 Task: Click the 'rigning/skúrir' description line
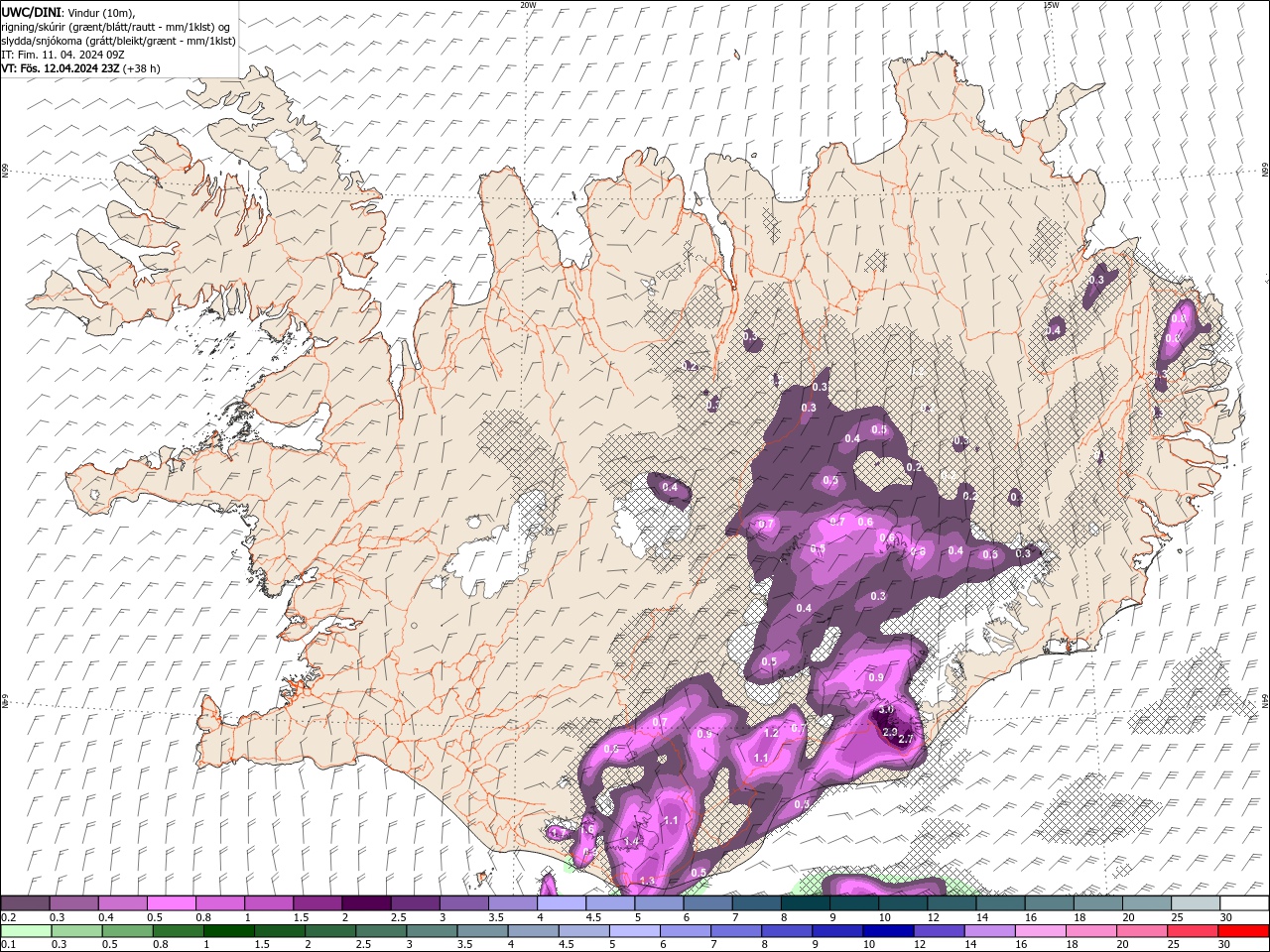116,27
